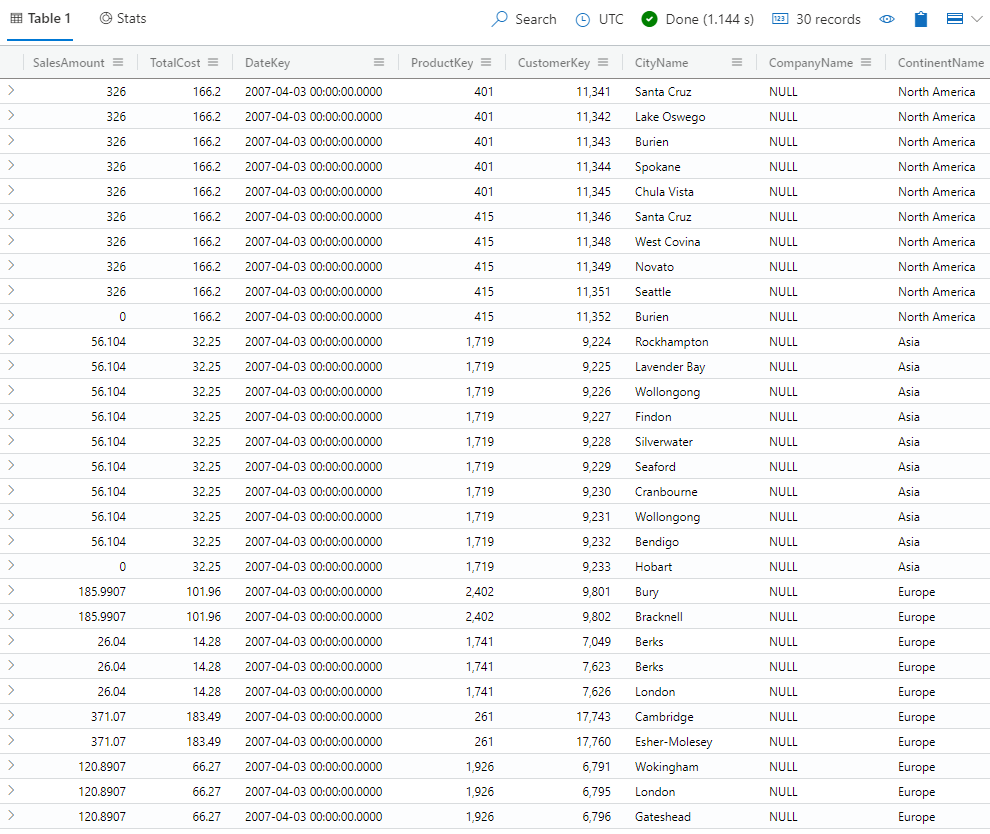
Task: Select the Wokingham city cell
Action: tap(666, 766)
